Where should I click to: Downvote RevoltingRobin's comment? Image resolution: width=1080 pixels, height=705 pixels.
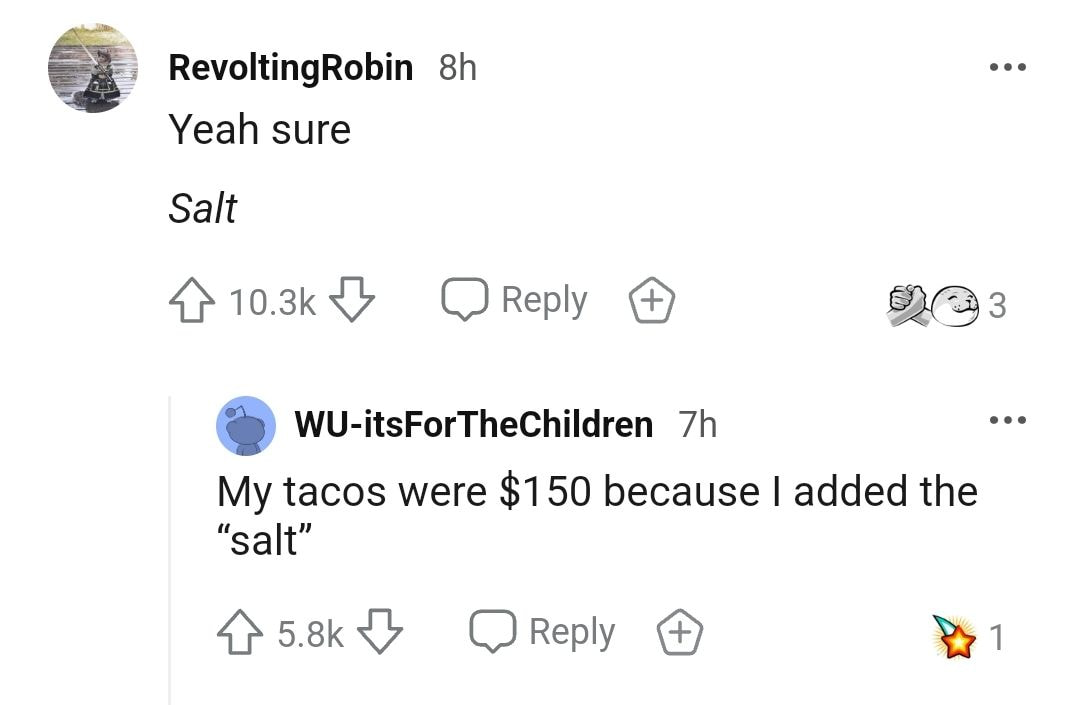coord(351,301)
